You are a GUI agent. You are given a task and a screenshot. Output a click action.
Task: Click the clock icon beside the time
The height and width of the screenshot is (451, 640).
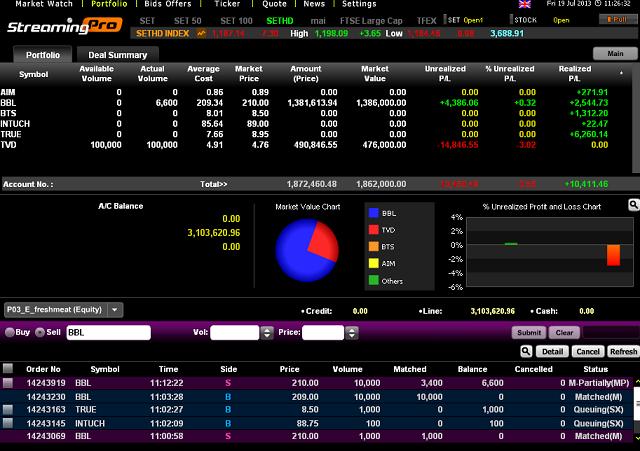598,4
